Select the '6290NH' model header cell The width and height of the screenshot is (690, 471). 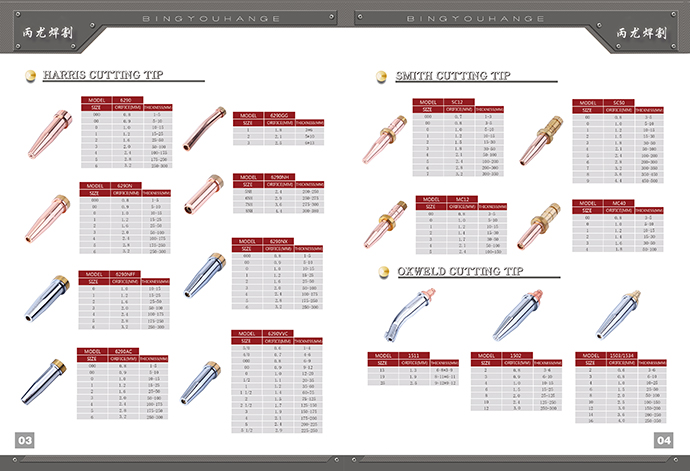(279, 177)
